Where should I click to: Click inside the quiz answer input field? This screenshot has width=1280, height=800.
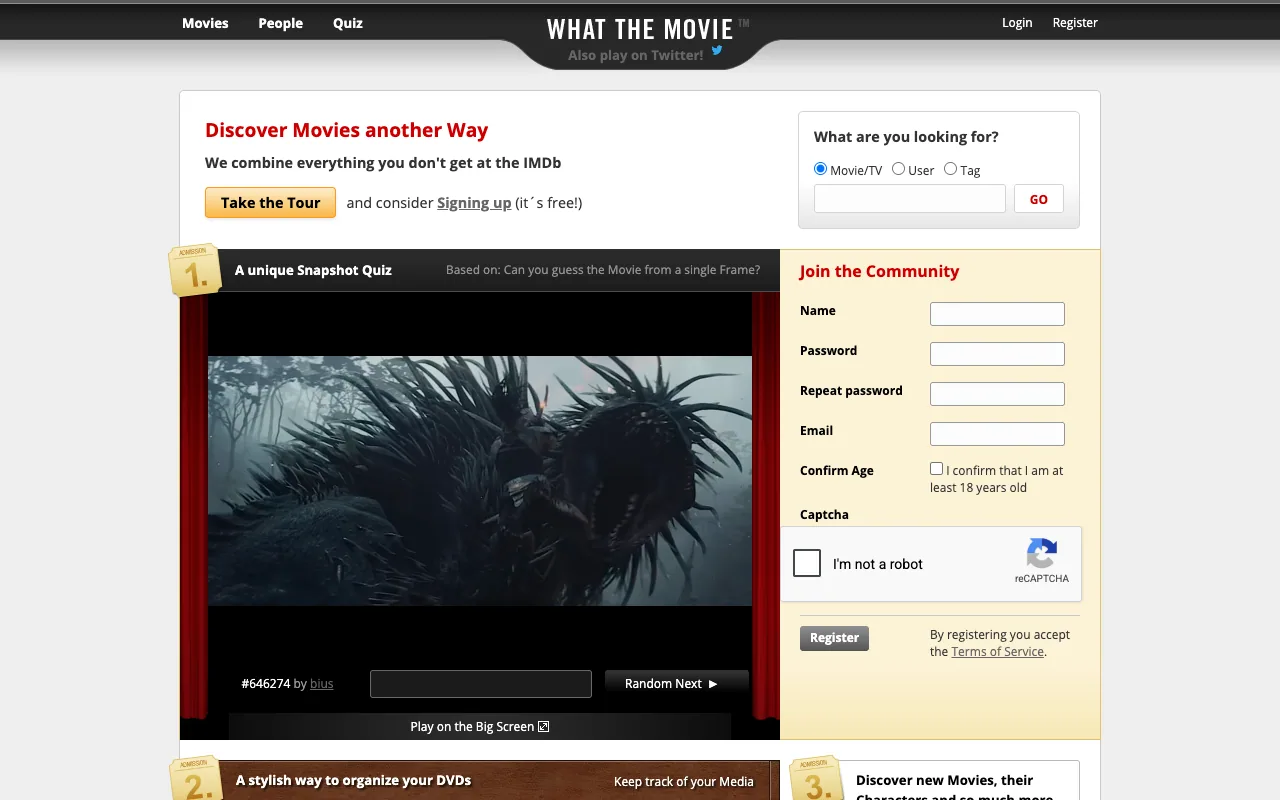point(480,684)
